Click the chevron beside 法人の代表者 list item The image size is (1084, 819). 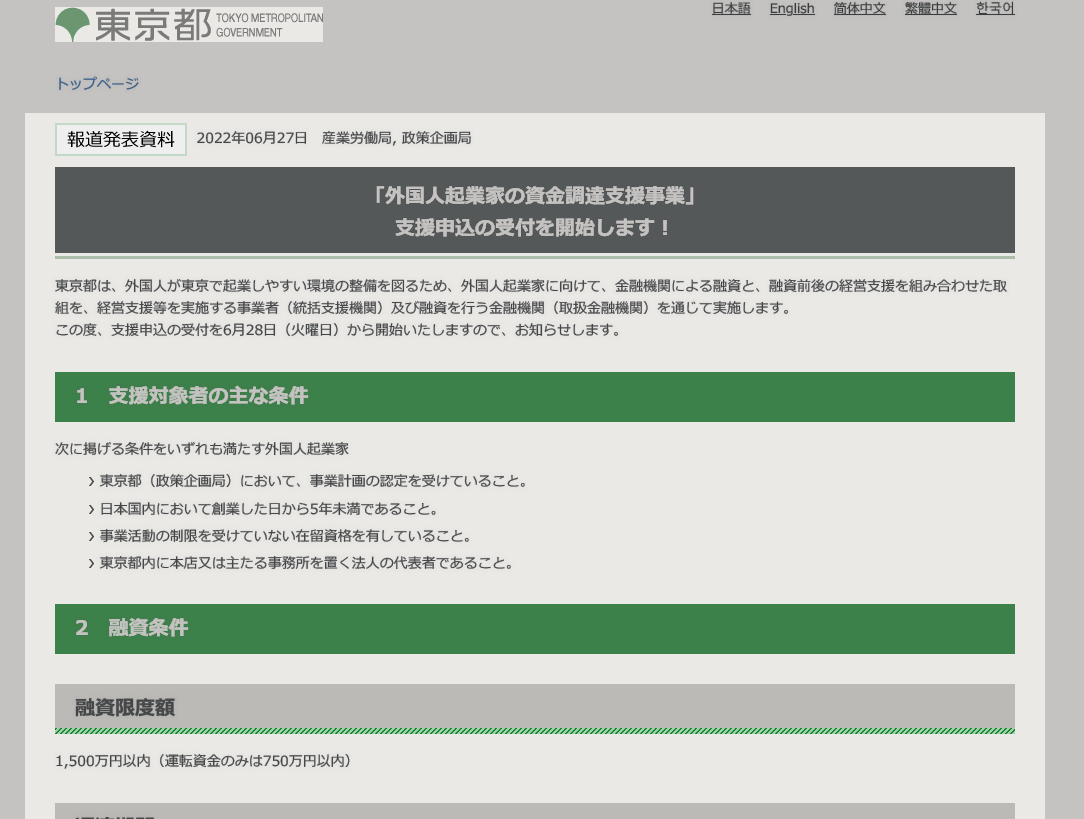click(x=92, y=564)
